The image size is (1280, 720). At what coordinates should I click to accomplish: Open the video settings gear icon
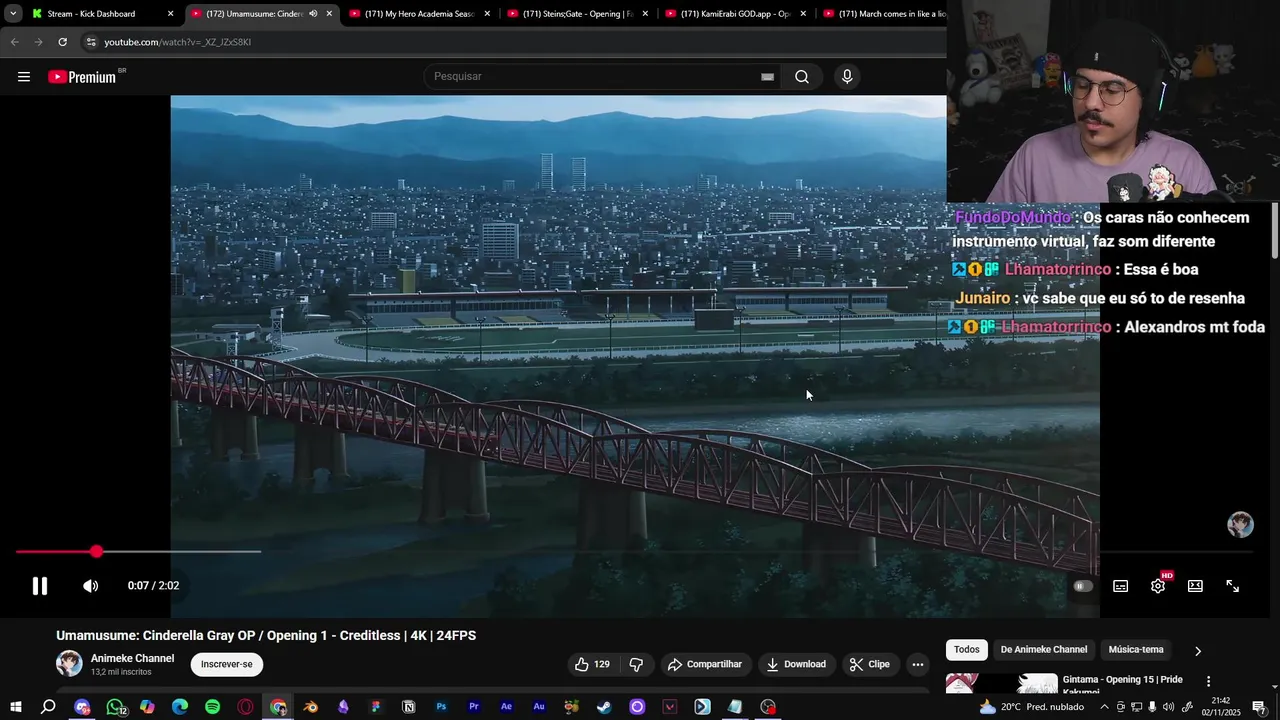point(1158,586)
